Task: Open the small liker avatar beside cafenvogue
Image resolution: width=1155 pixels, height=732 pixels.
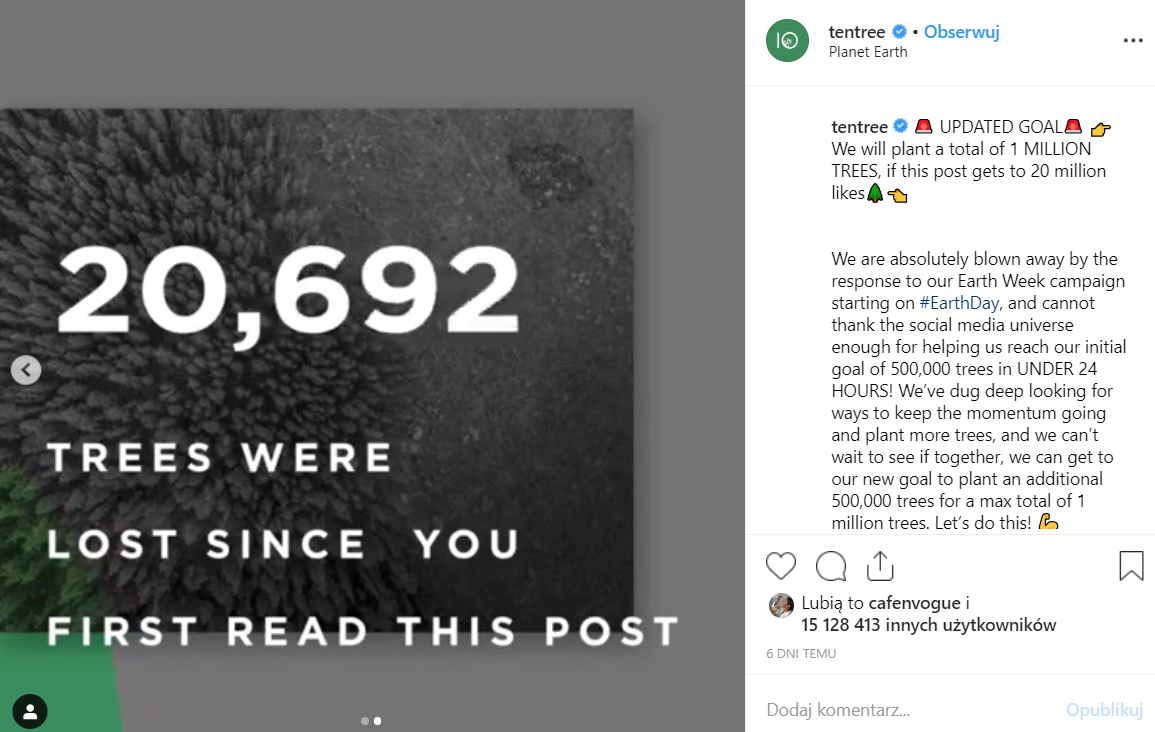Action: [781, 605]
